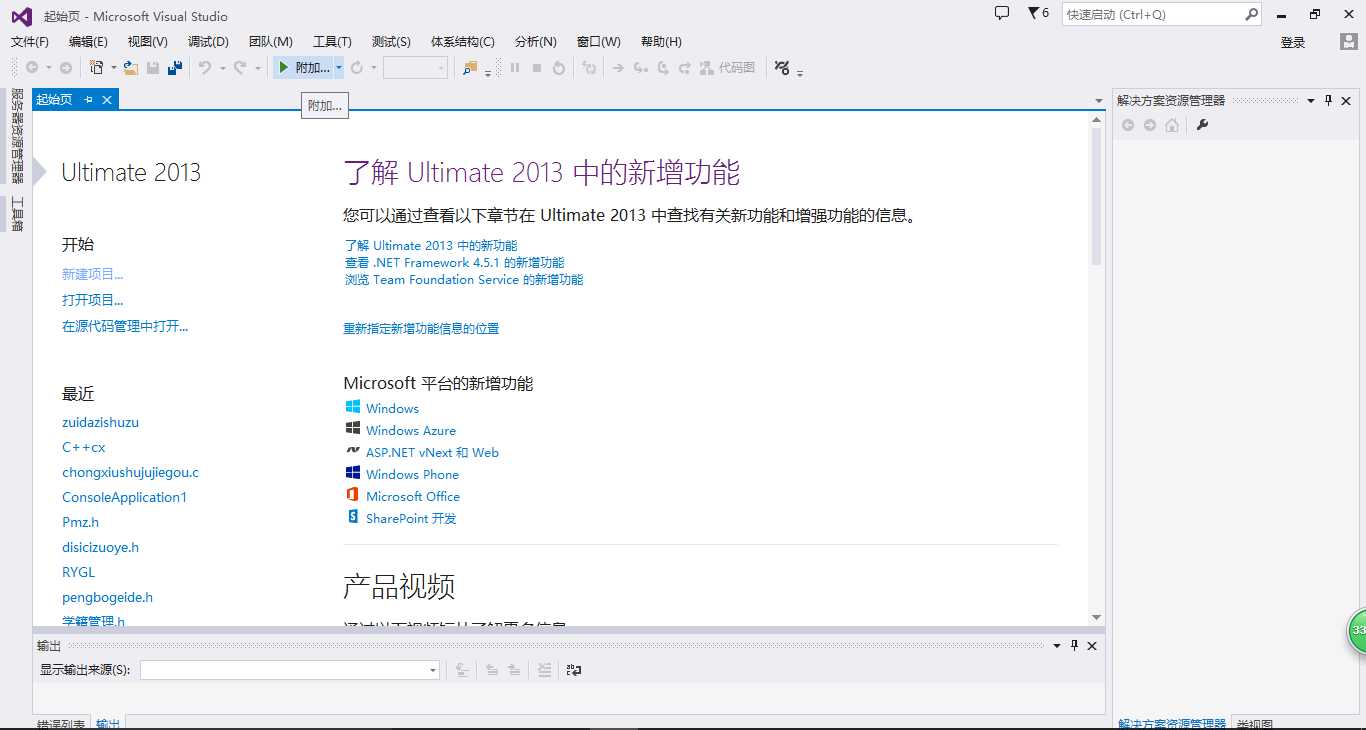The height and width of the screenshot is (730, 1366).
Task: Click the user account avatar icon
Action: (x=1349, y=42)
